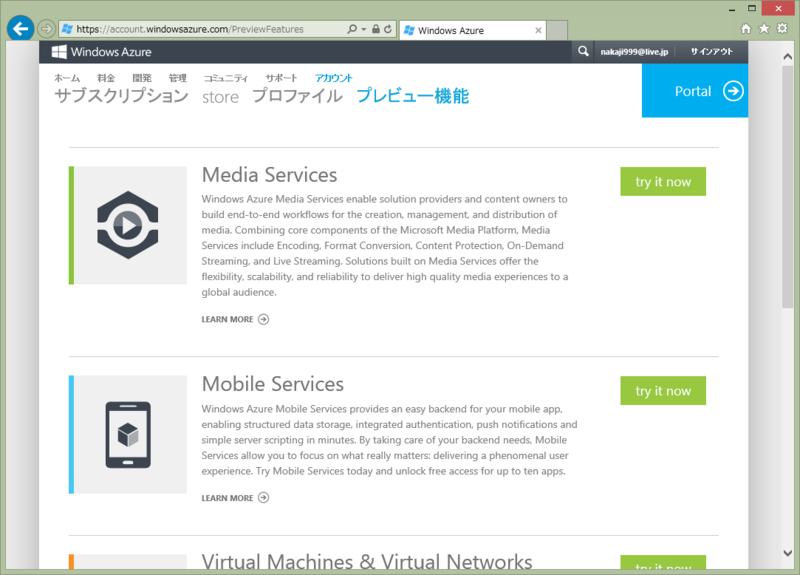This screenshot has height=575, width=800.
Task: Maximize the browser window
Action: (x=752, y=8)
